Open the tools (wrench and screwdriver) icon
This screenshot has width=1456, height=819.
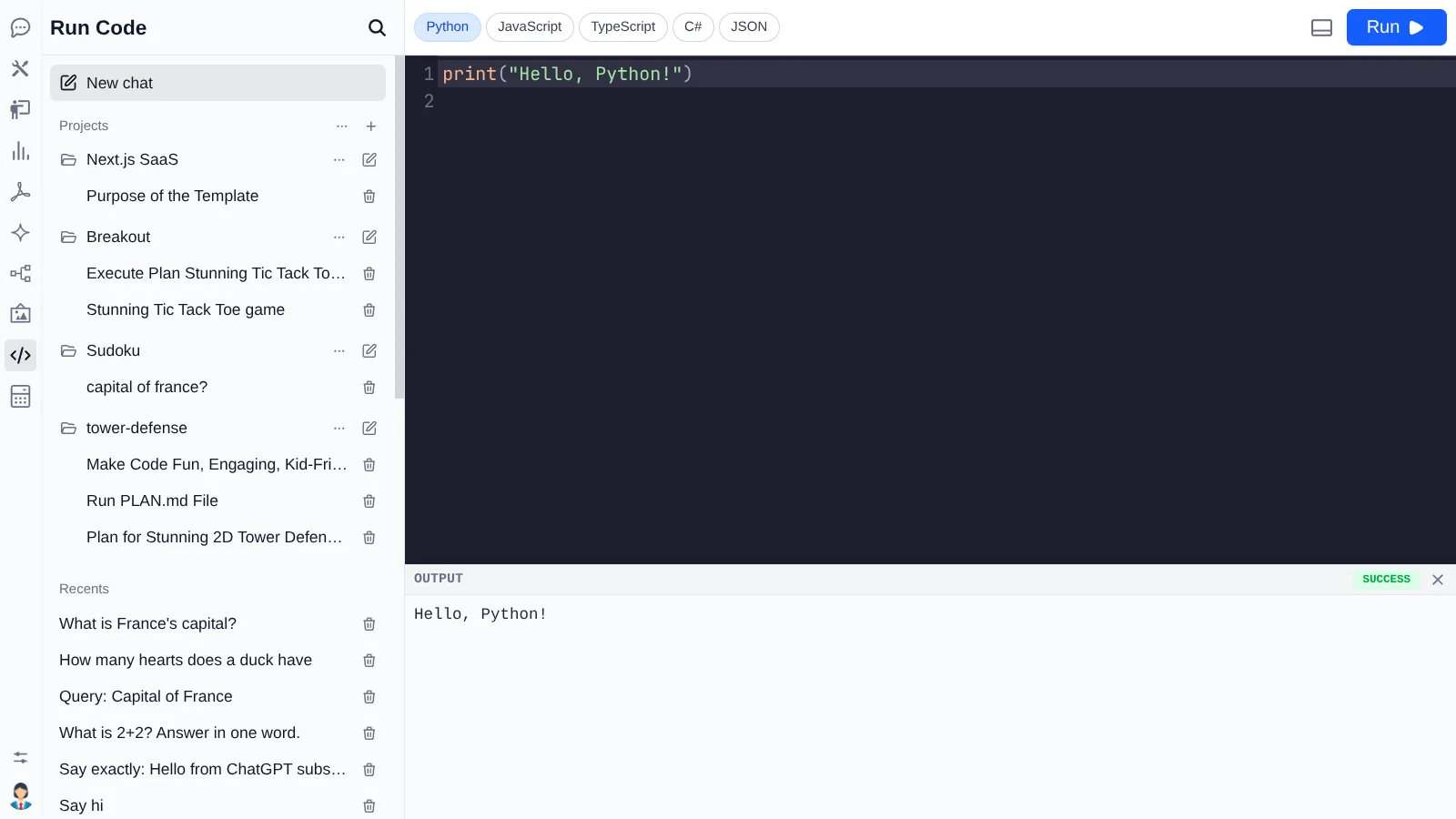point(20,68)
